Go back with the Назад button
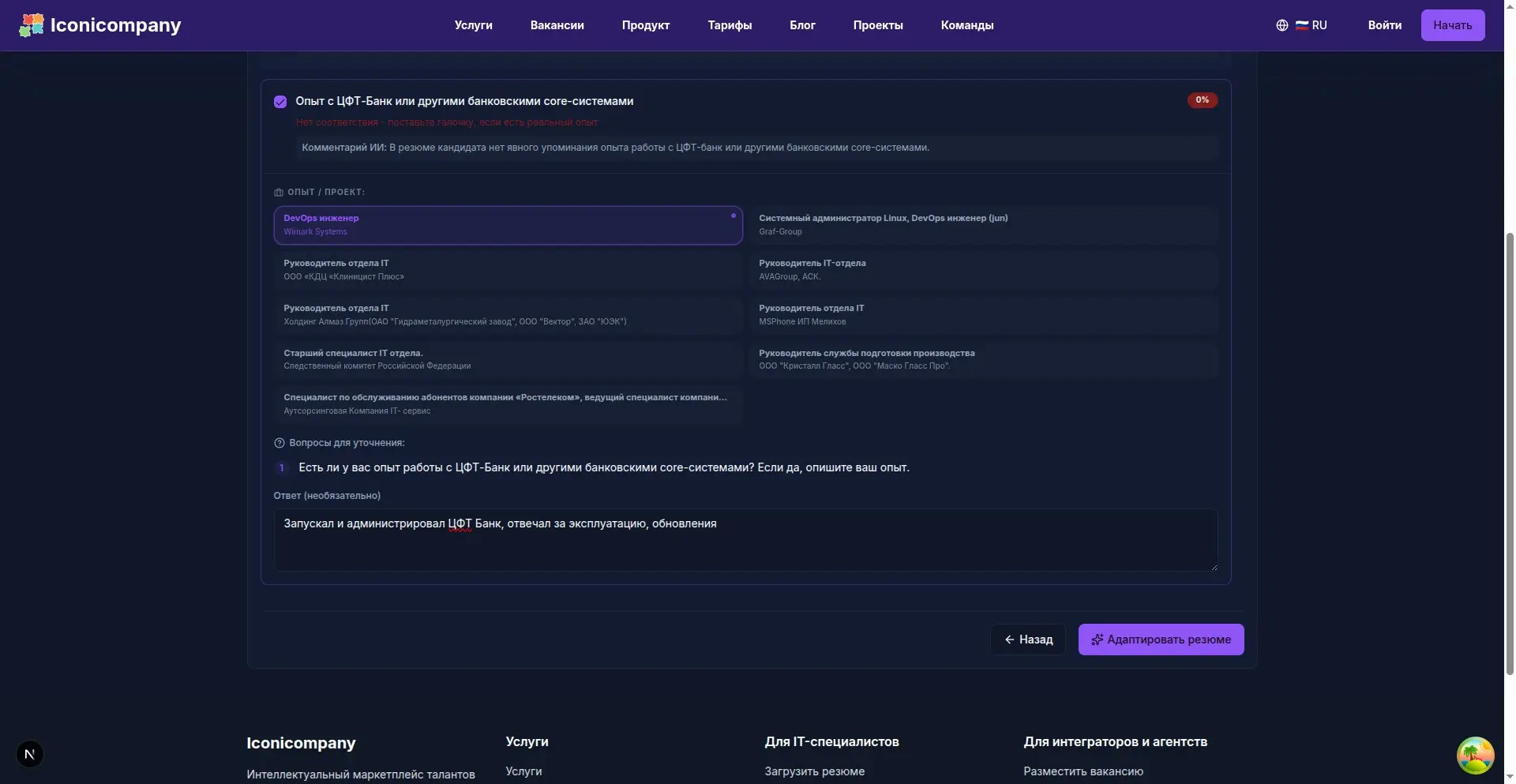 (1028, 640)
